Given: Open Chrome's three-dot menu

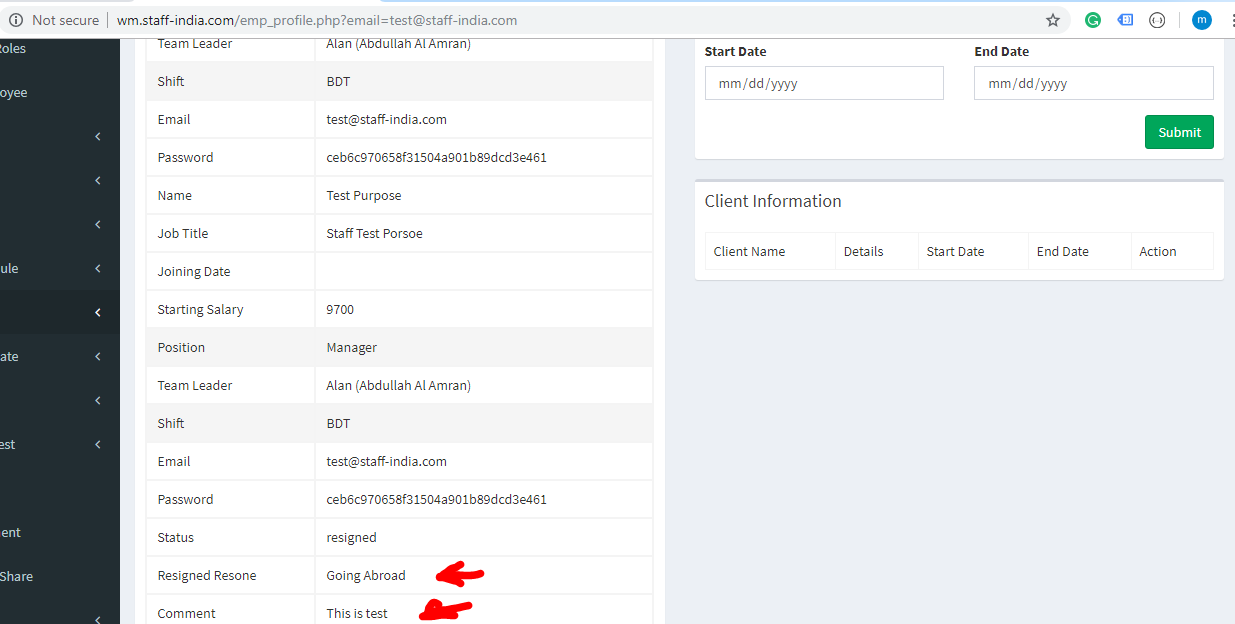Looking at the screenshot, I should point(1231,20).
